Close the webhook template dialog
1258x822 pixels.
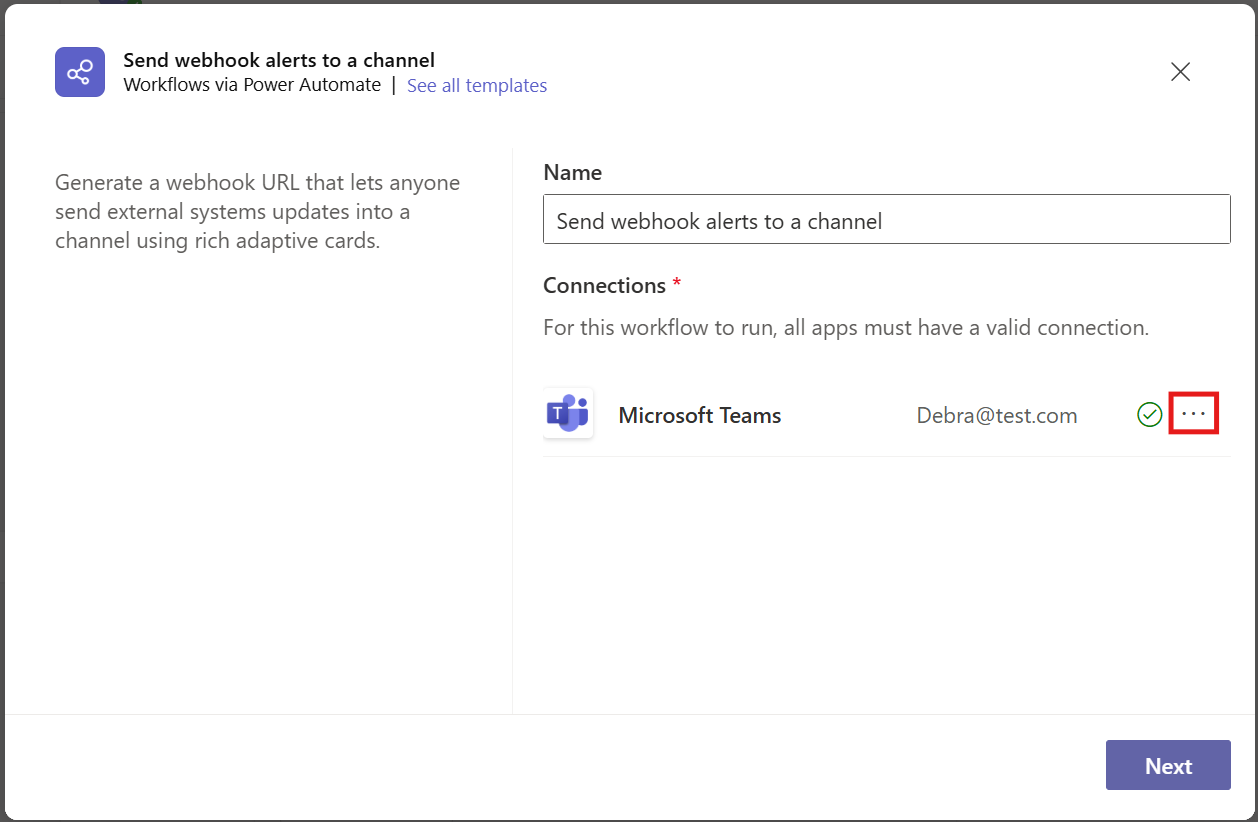[x=1180, y=72]
